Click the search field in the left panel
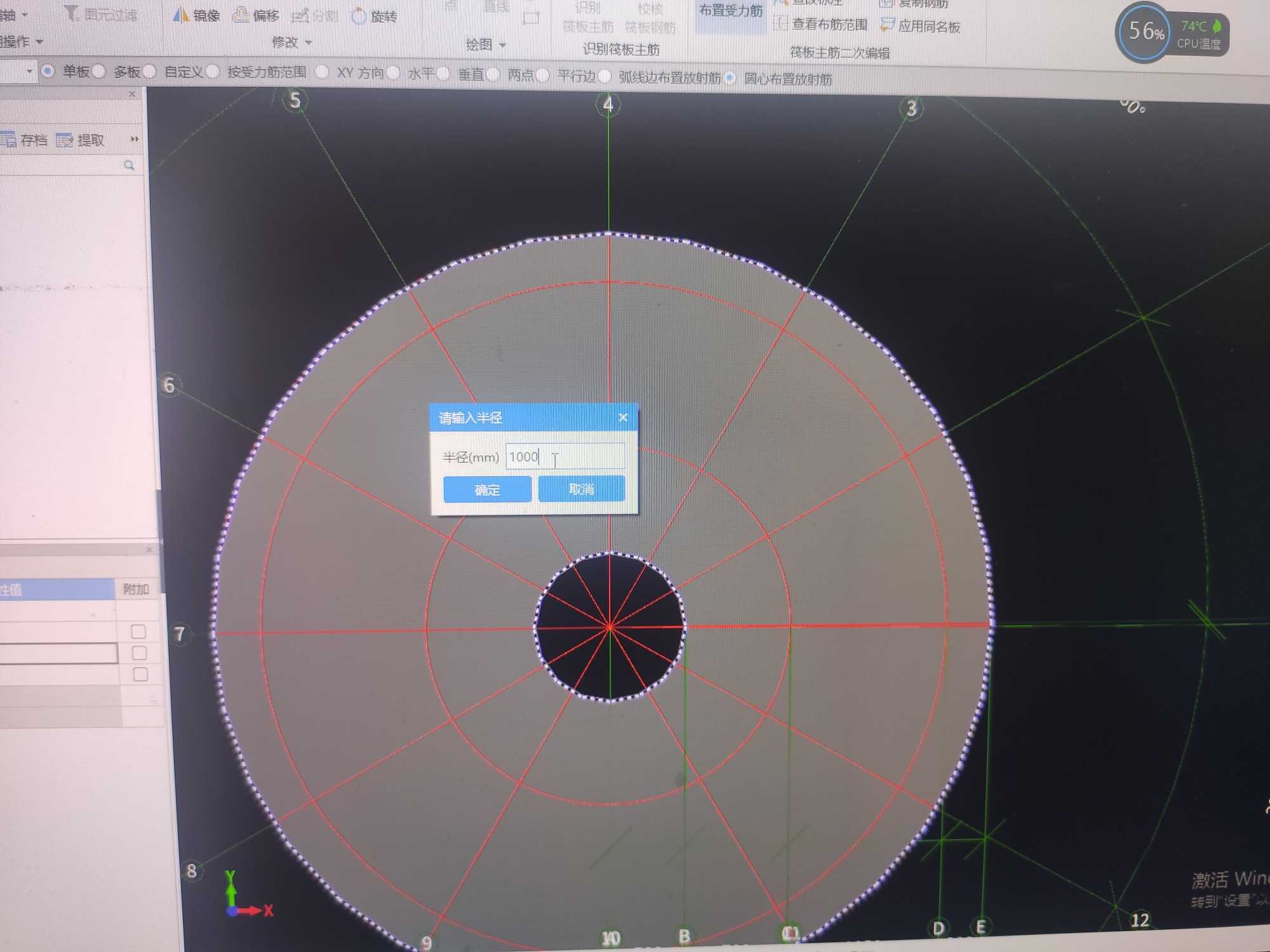The height and width of the screenshot is (952, 1270). point(67,166)
